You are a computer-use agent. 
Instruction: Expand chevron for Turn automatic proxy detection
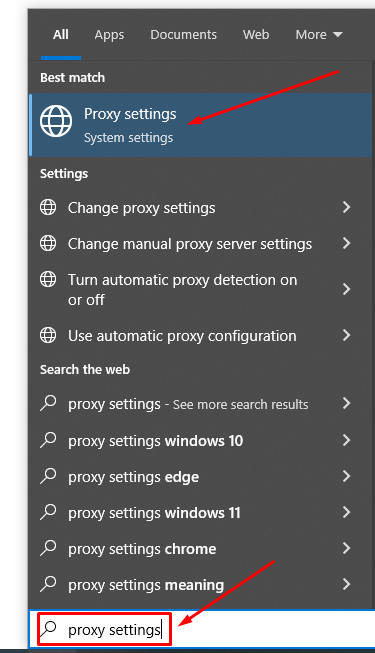346,289
